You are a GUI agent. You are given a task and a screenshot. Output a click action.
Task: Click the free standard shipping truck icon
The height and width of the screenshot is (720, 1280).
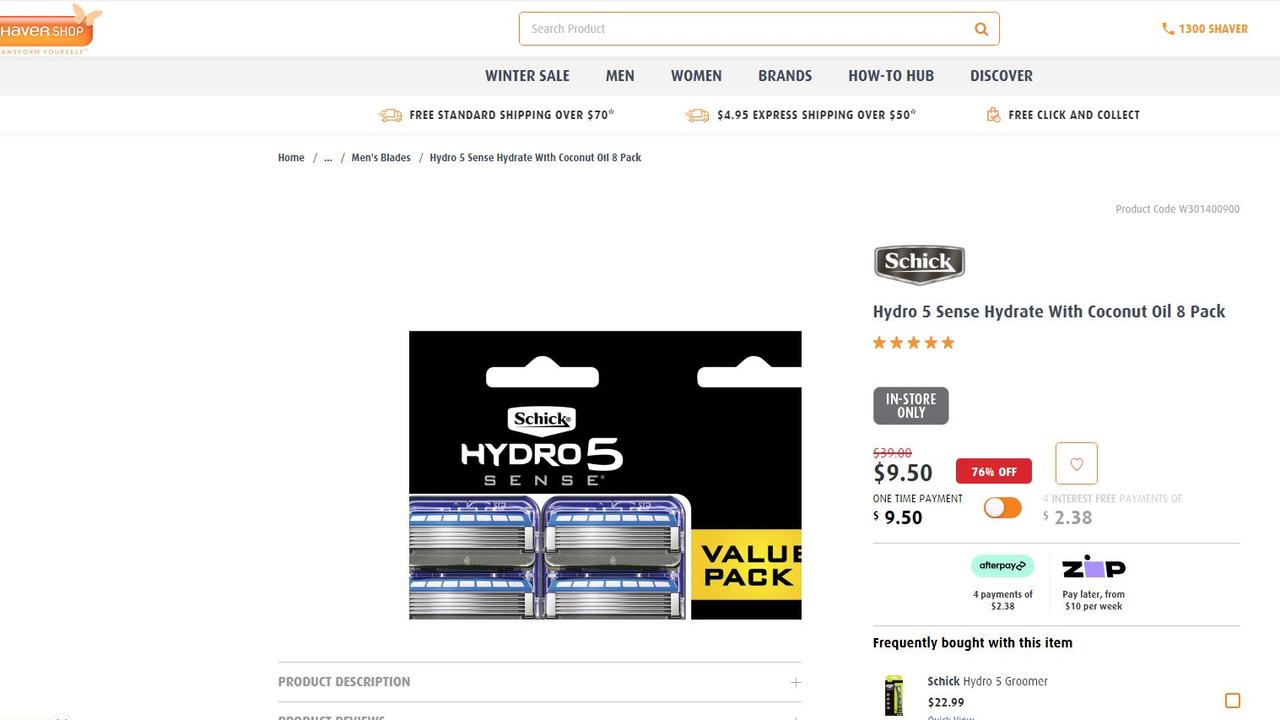click(x=390, y=115)
